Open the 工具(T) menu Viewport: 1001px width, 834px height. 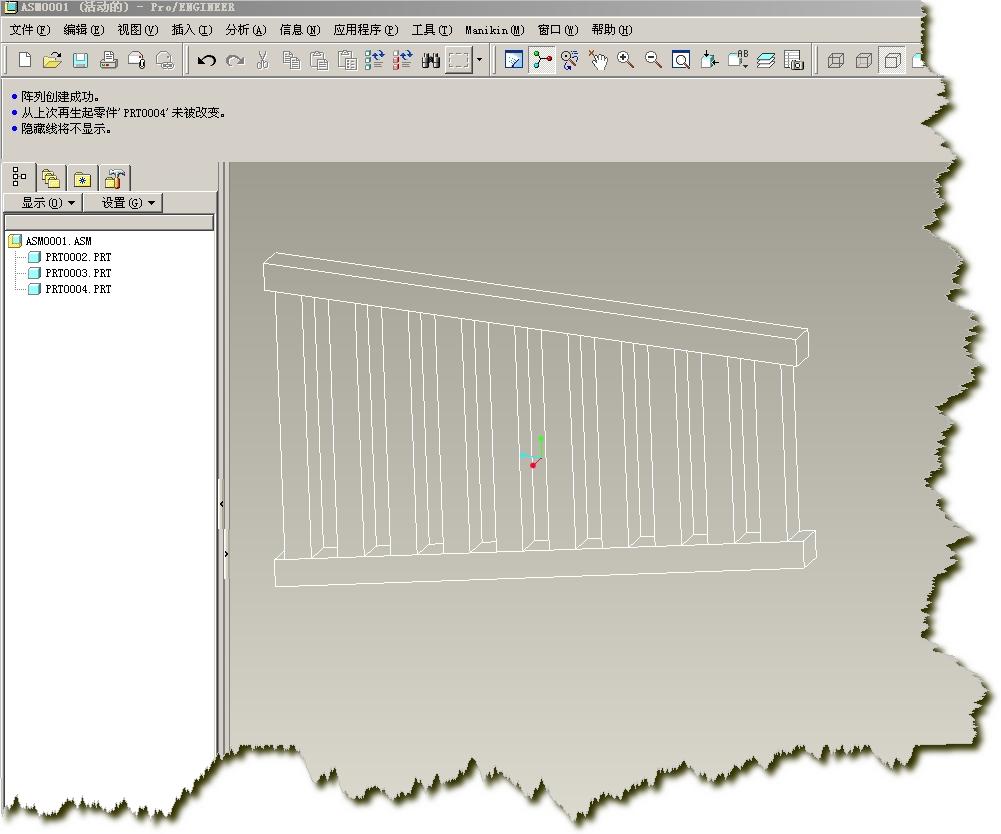coord(432,30)
